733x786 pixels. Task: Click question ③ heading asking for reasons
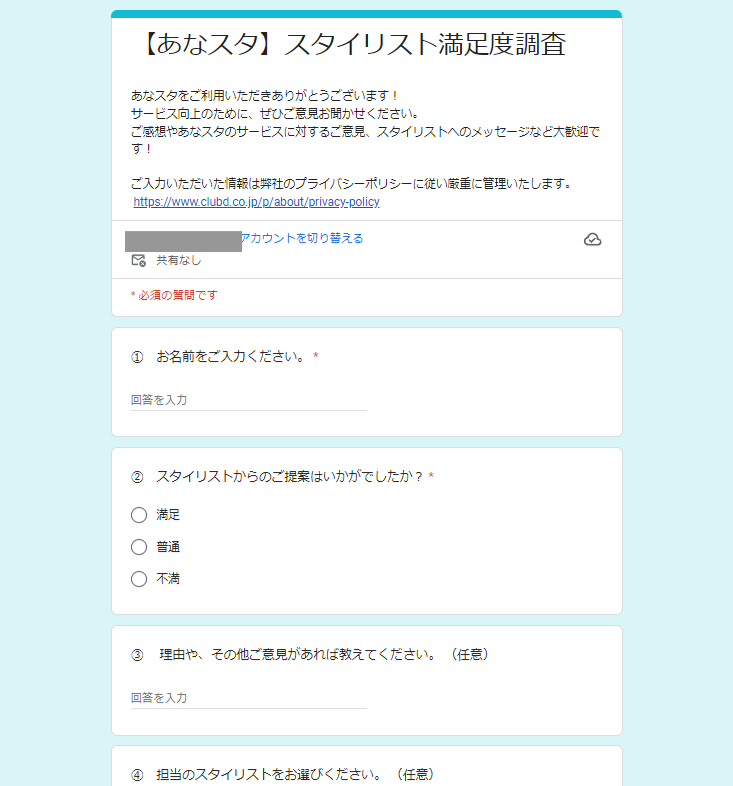pos(322,655)
